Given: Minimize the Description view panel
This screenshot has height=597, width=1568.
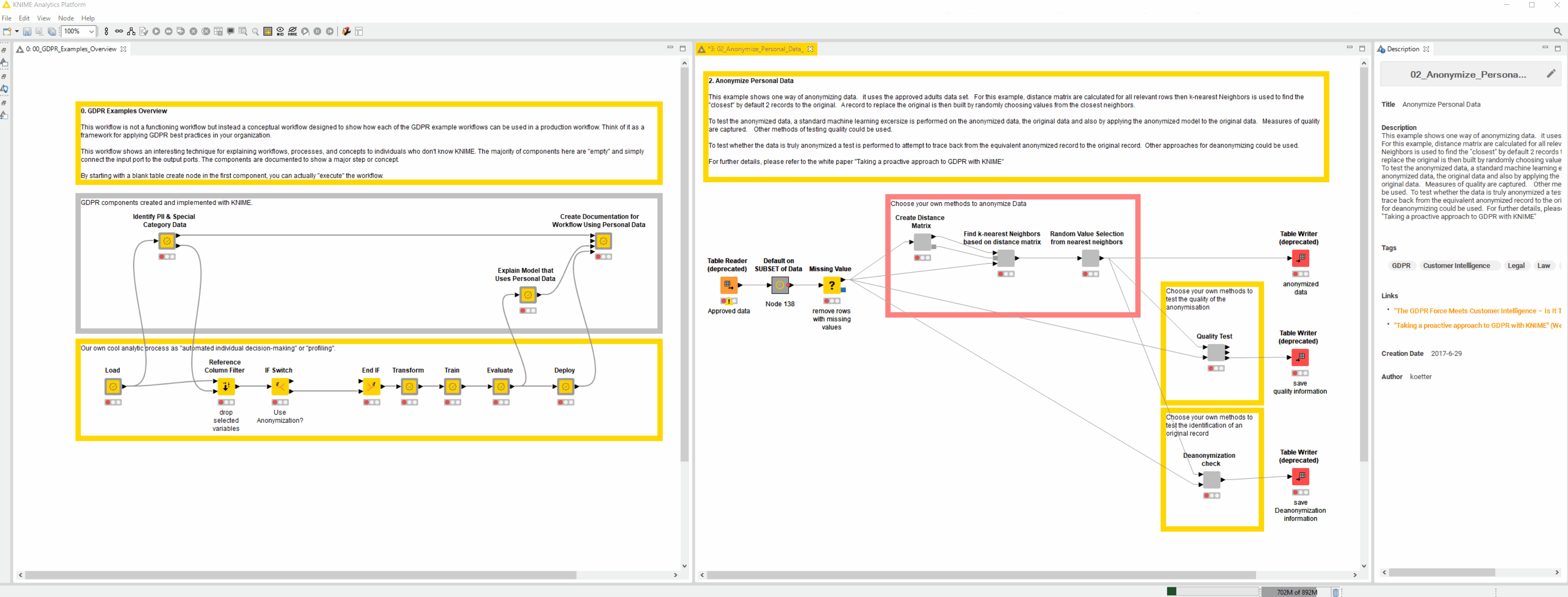Looking at the screenshot, I should (x=1545, y=48).
